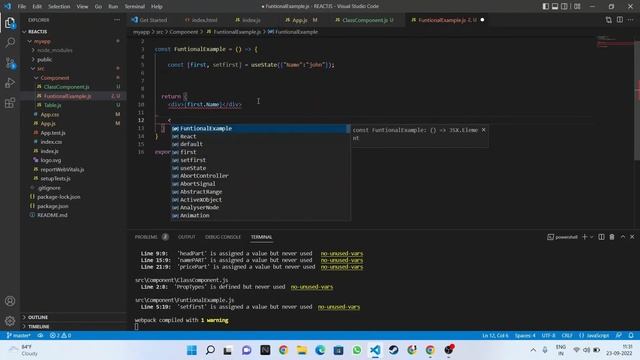
Task: Change encoding via UTF-8
Action: point(549,336)
